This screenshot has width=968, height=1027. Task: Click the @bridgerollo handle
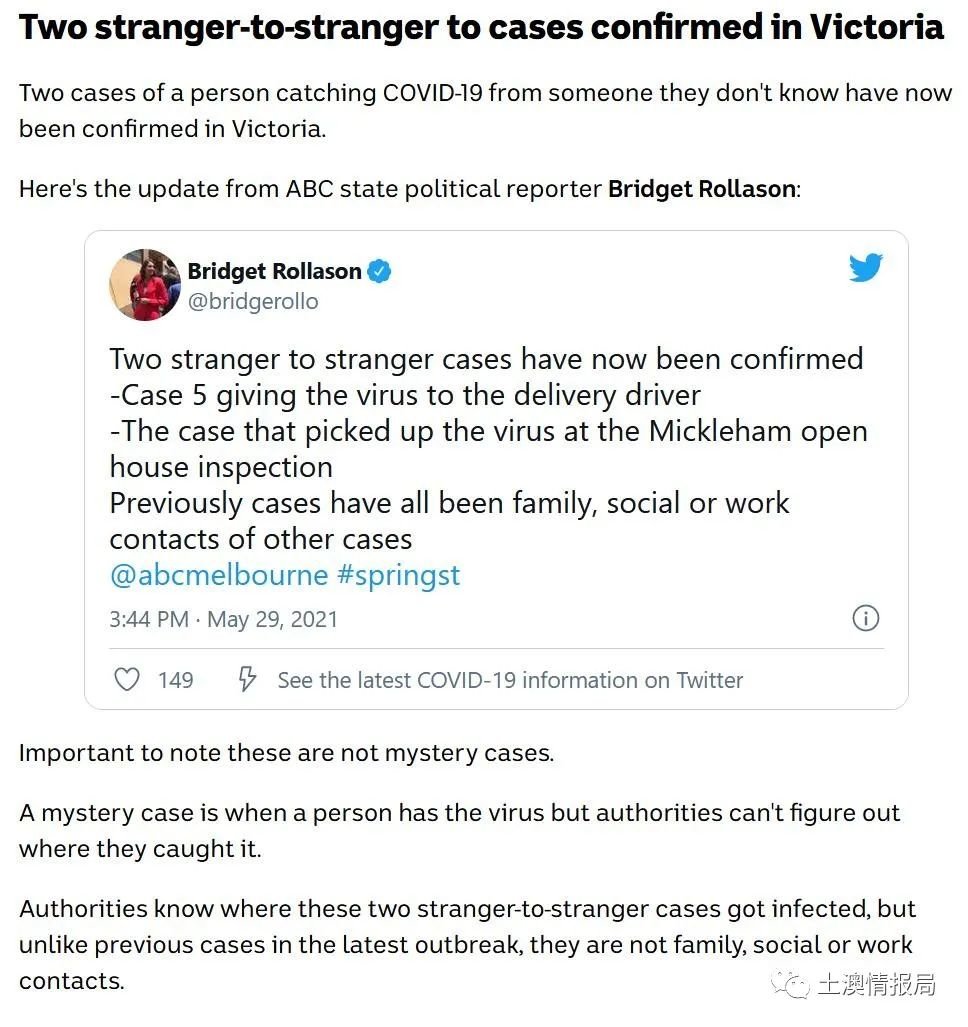point(253,301)
